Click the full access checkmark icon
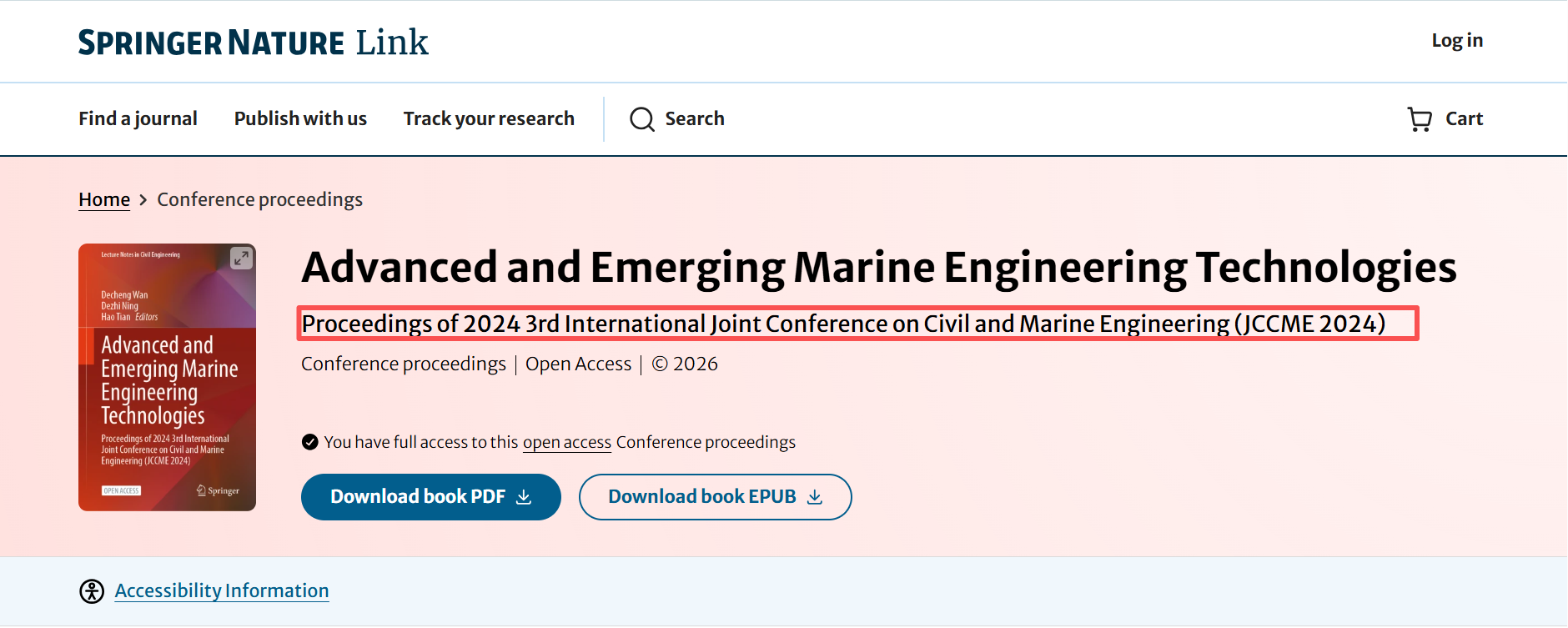The height and width of the screenshot is (628, 1568). point(310,442)
